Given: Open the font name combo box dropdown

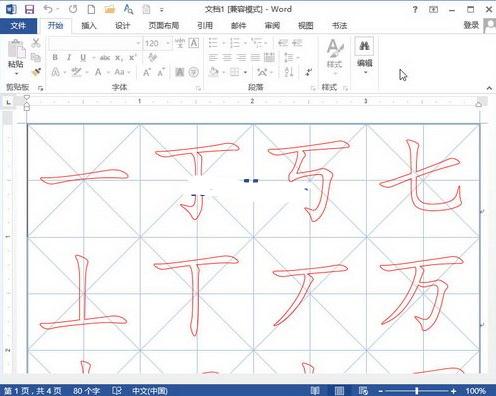Looking at the screenshot, I should [138, 43].
